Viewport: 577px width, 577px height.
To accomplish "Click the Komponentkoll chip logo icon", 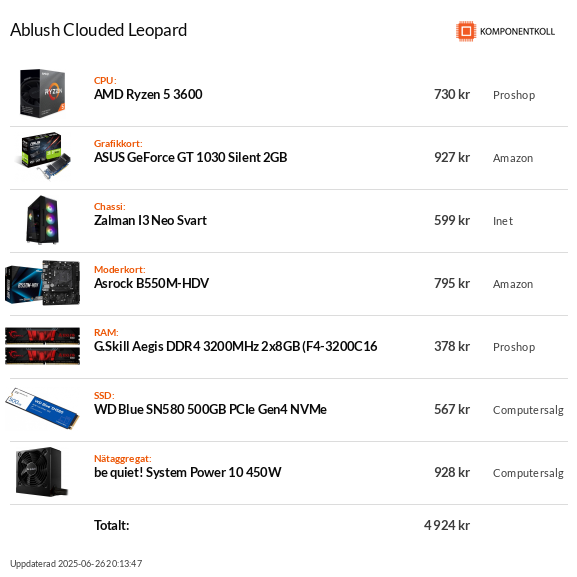I will [x=466, y=31].
